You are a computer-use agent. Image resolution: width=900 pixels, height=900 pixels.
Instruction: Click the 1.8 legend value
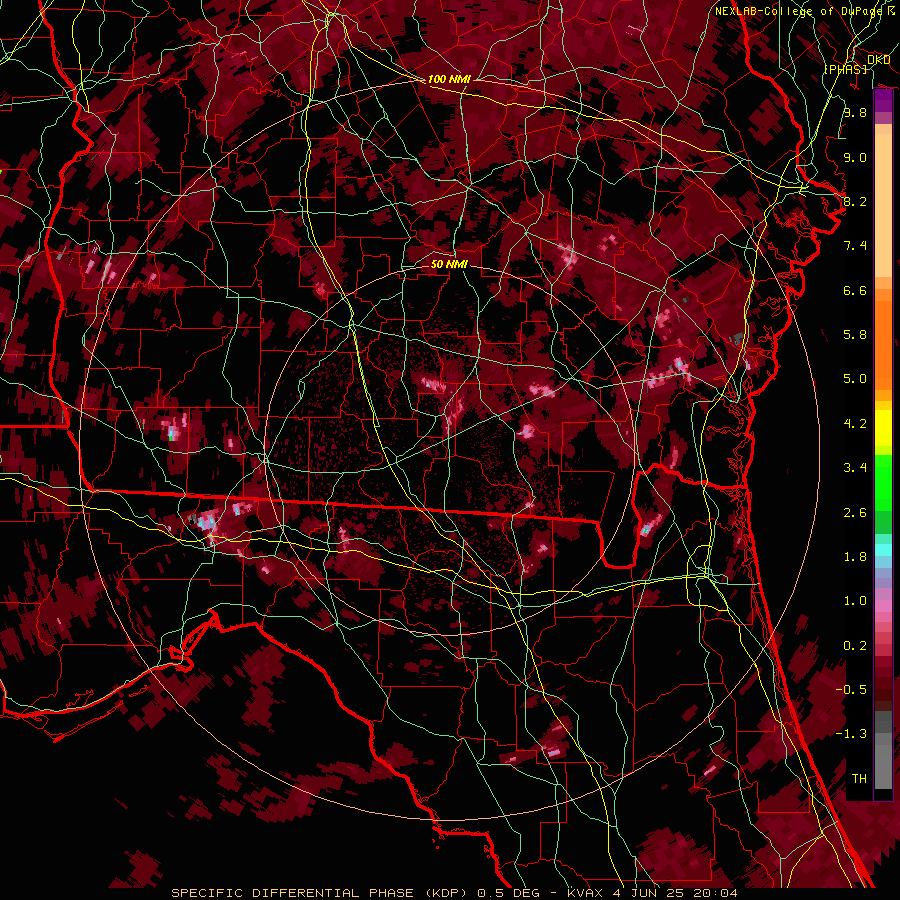point(855,557)
